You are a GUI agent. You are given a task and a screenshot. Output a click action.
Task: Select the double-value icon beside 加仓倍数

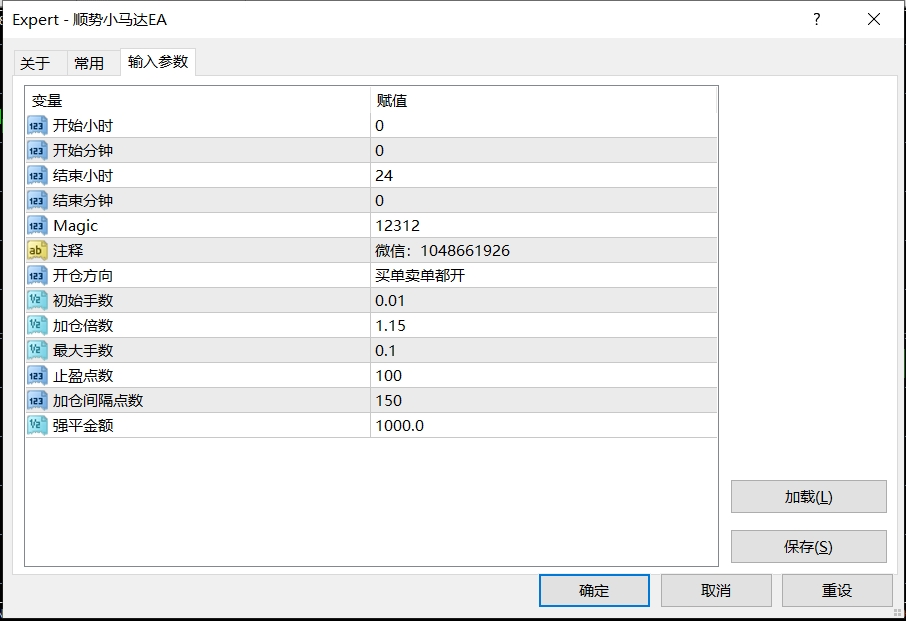coord(37,325)
